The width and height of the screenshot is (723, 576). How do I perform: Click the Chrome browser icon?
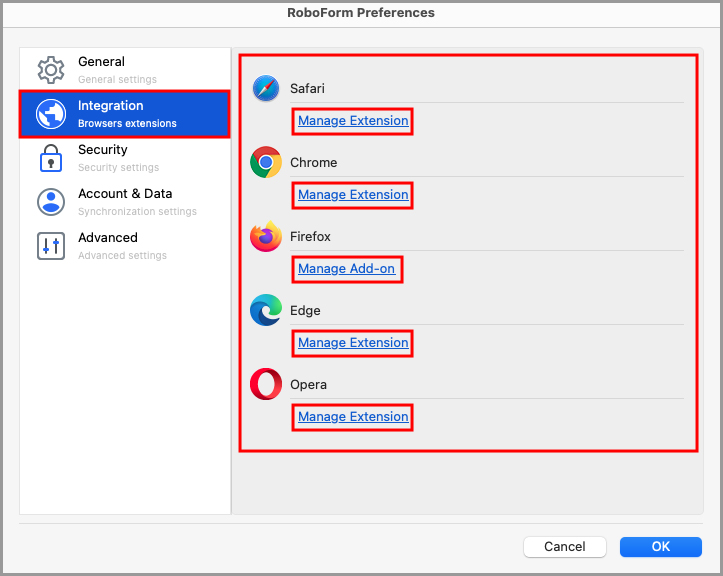click(266, 162)
